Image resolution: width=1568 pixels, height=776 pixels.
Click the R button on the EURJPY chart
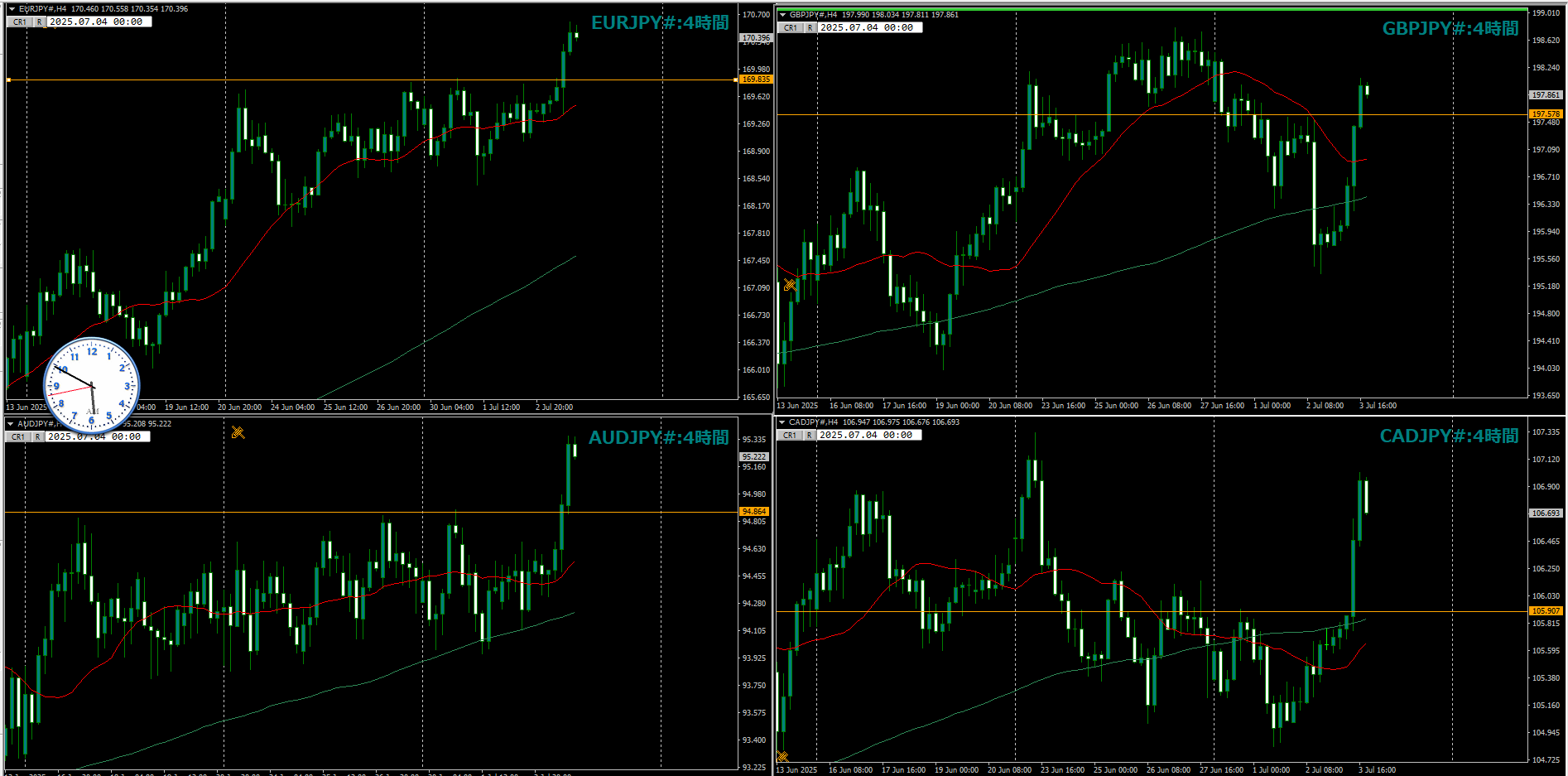click(39, 22)
